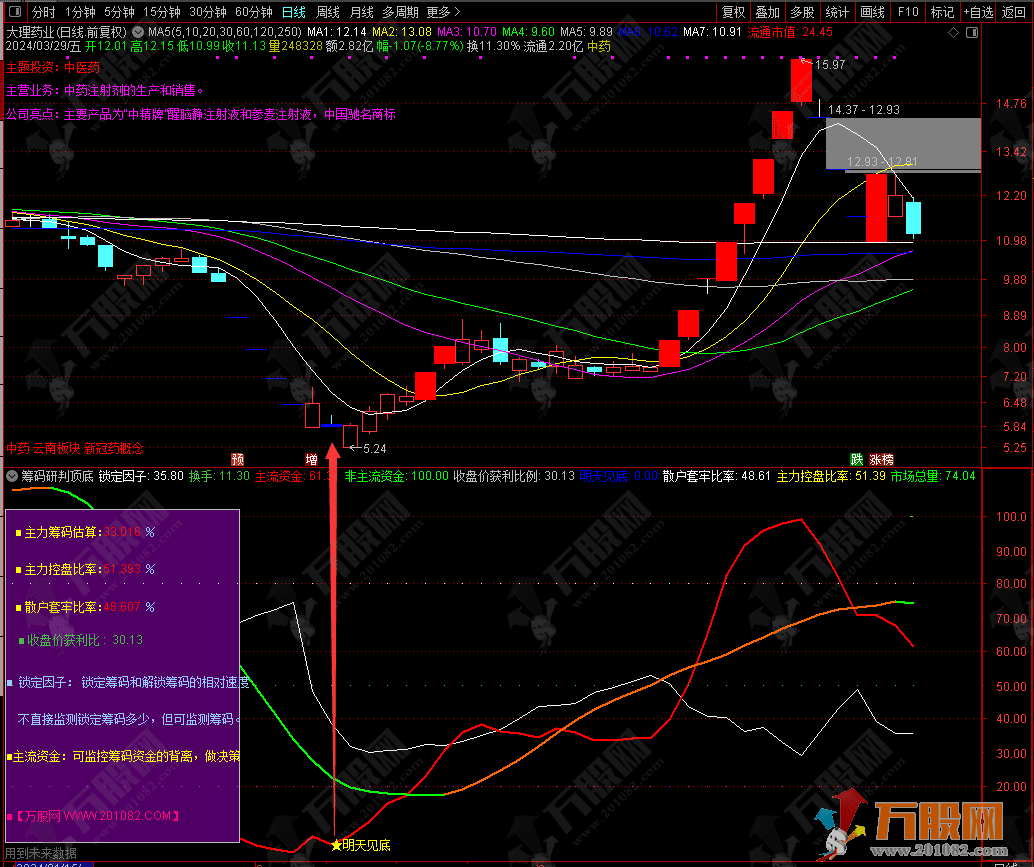Click the 市场总量: 74.04 value
This screenshot has width=1034, height=867.
coord(933,475)
